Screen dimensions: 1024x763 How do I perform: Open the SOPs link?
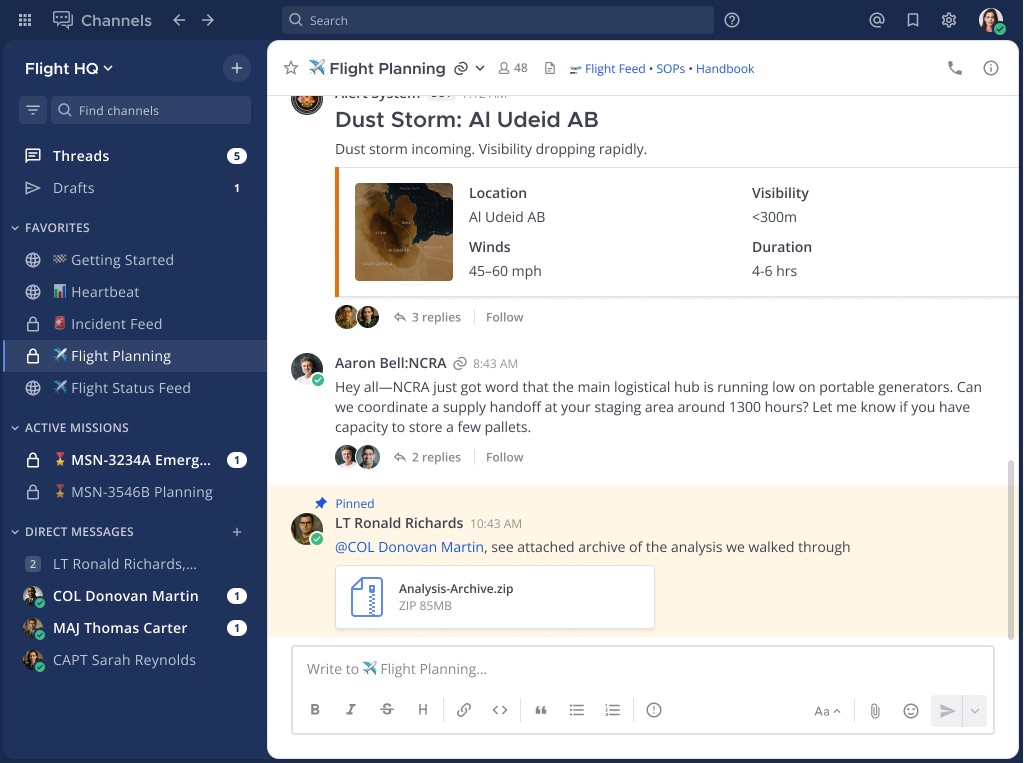click(671, 69)
